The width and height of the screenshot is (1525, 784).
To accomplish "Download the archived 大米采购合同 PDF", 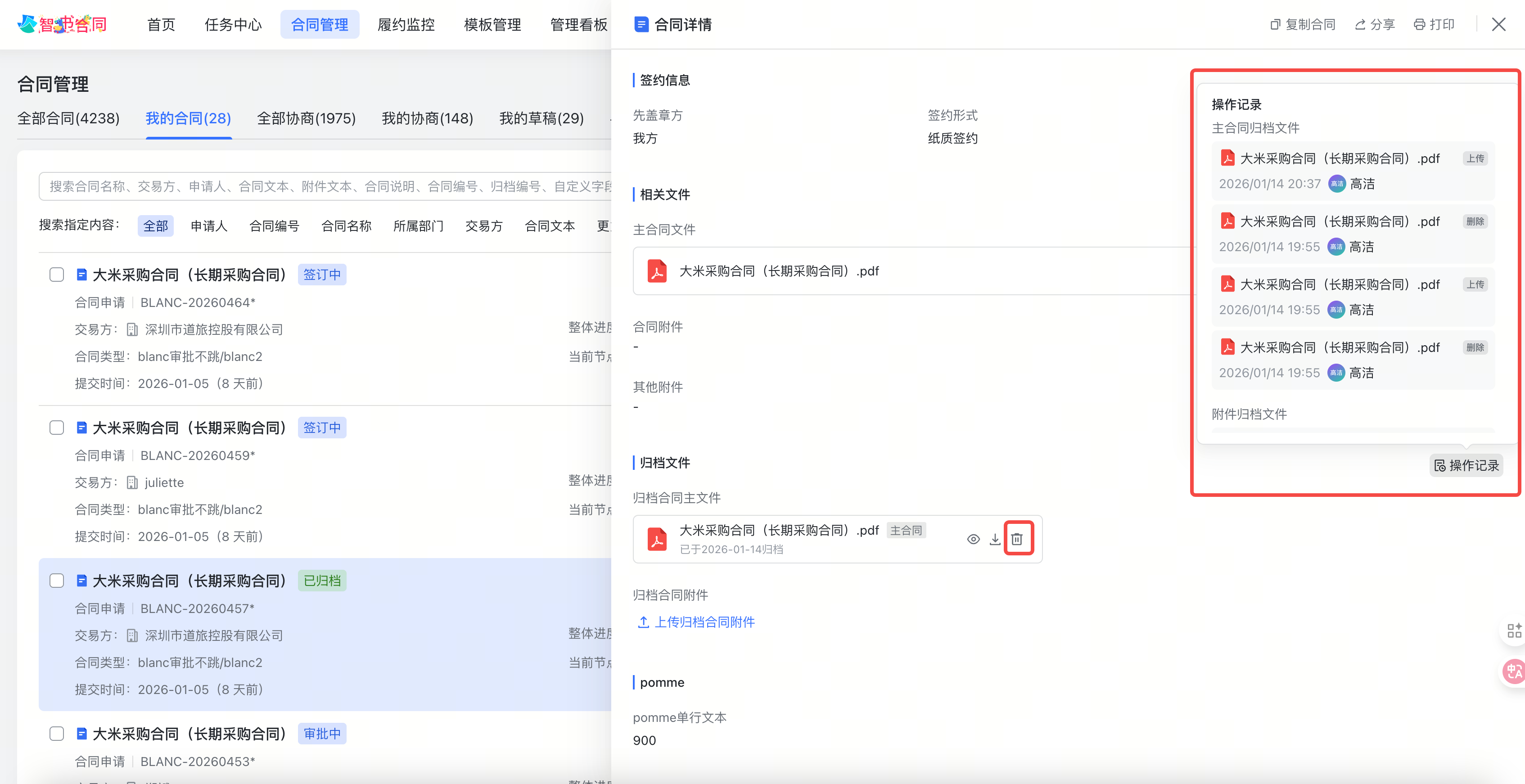I will [x=995, y=540].
